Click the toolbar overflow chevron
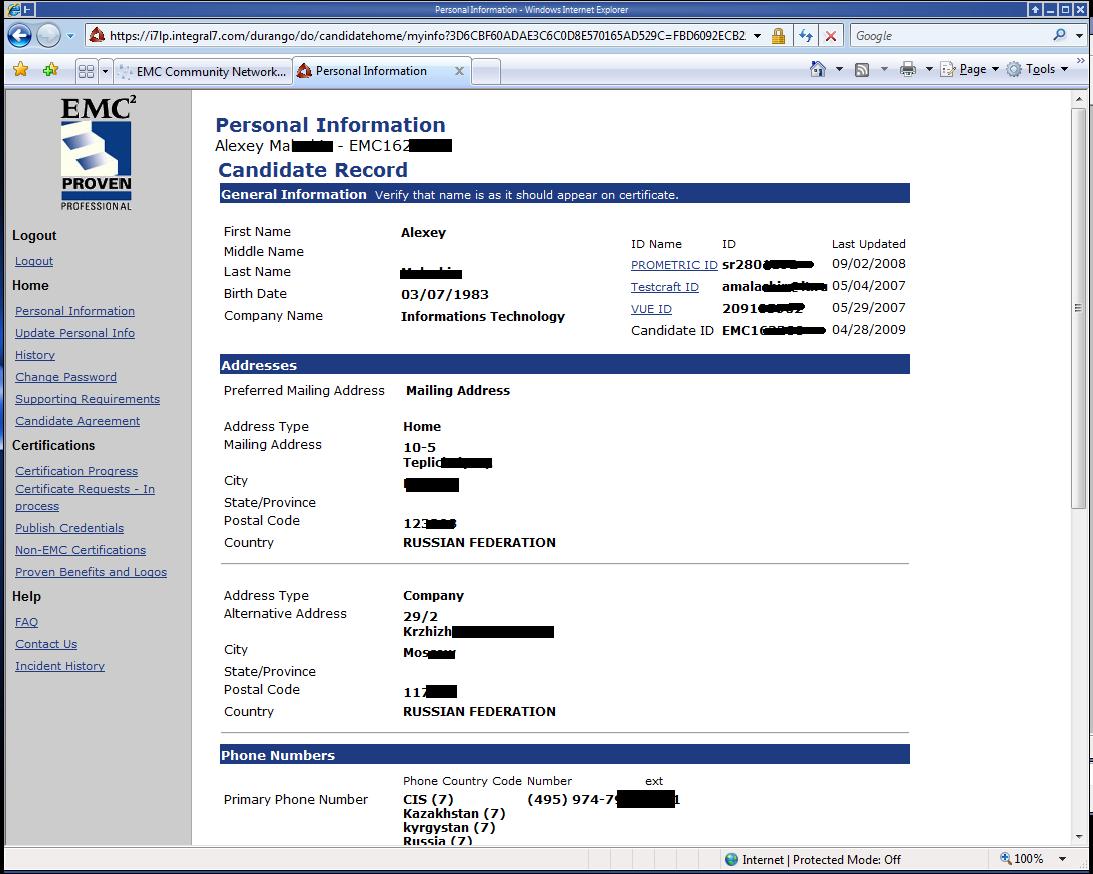 [x=1080, y=62]
